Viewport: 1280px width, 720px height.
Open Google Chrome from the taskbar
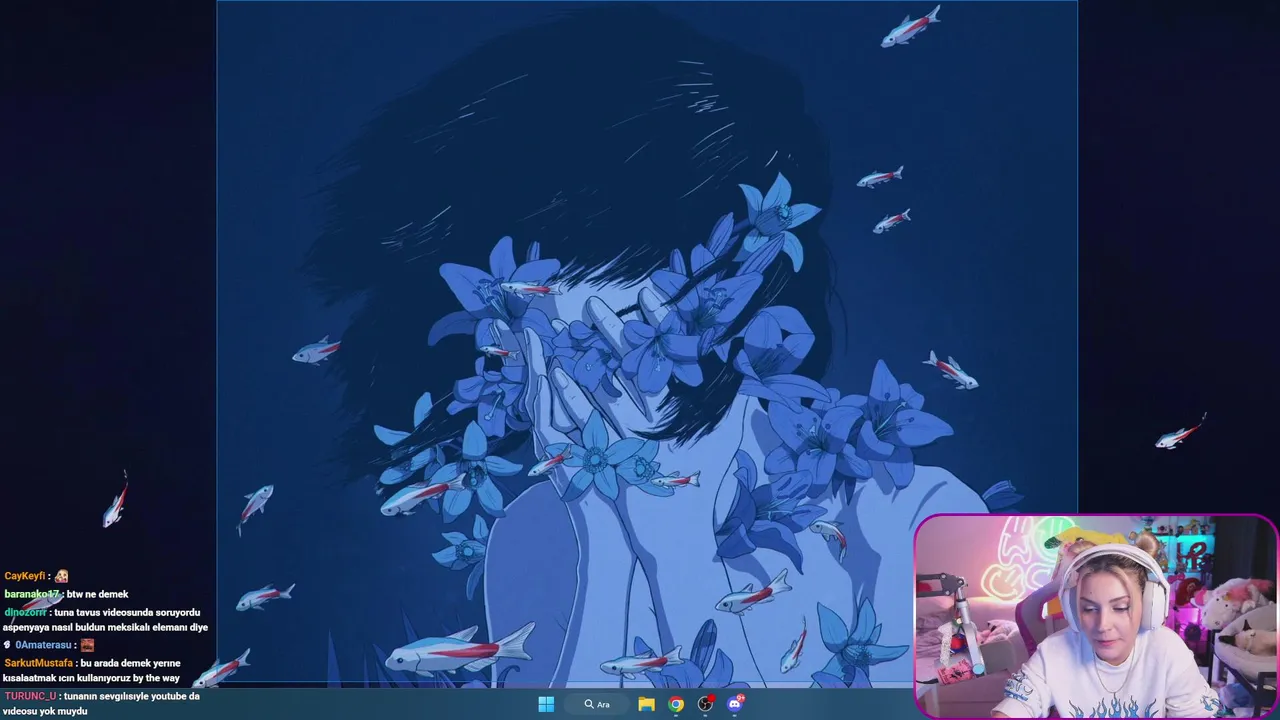(x=676, y=704)
